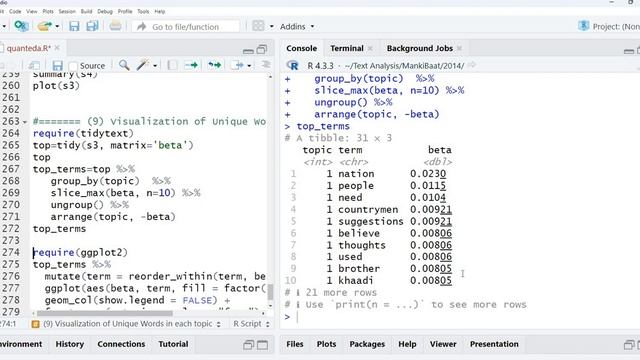
Task: Click the Go to file/function field
Action: (186, 27)
